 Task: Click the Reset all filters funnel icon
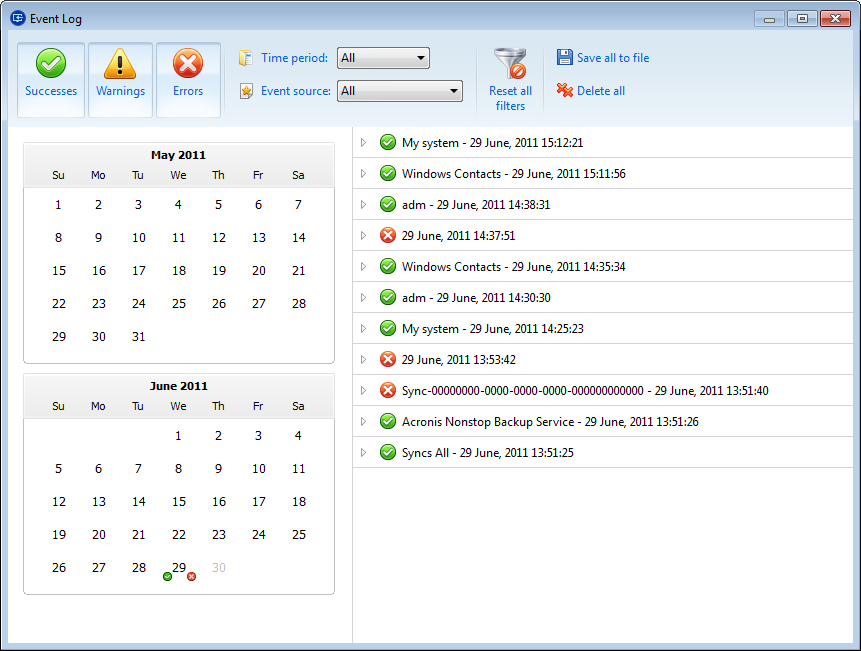pyautogui.click(x=510, y=64)
